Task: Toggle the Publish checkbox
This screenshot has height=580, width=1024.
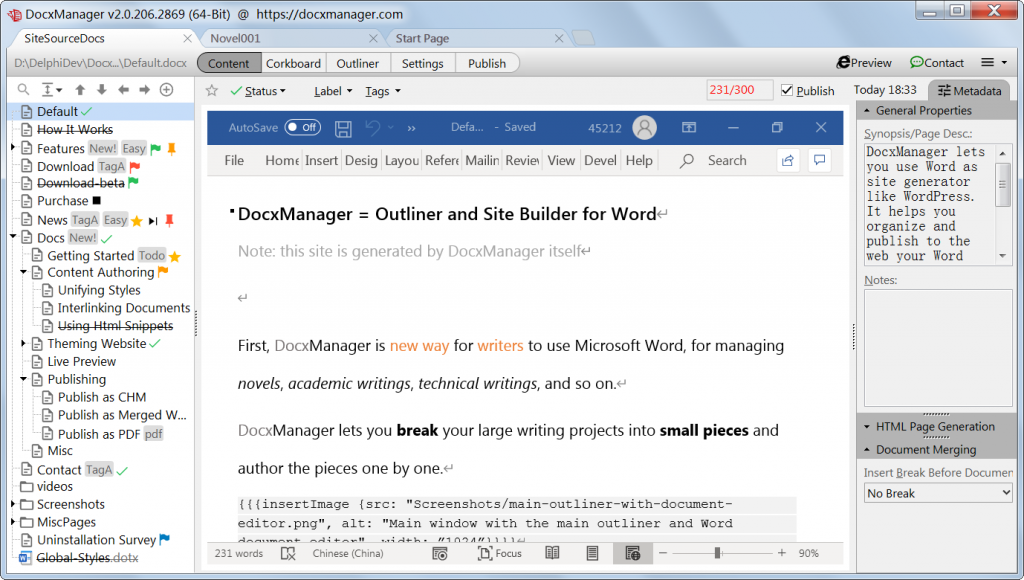Action: click(787, 91)
